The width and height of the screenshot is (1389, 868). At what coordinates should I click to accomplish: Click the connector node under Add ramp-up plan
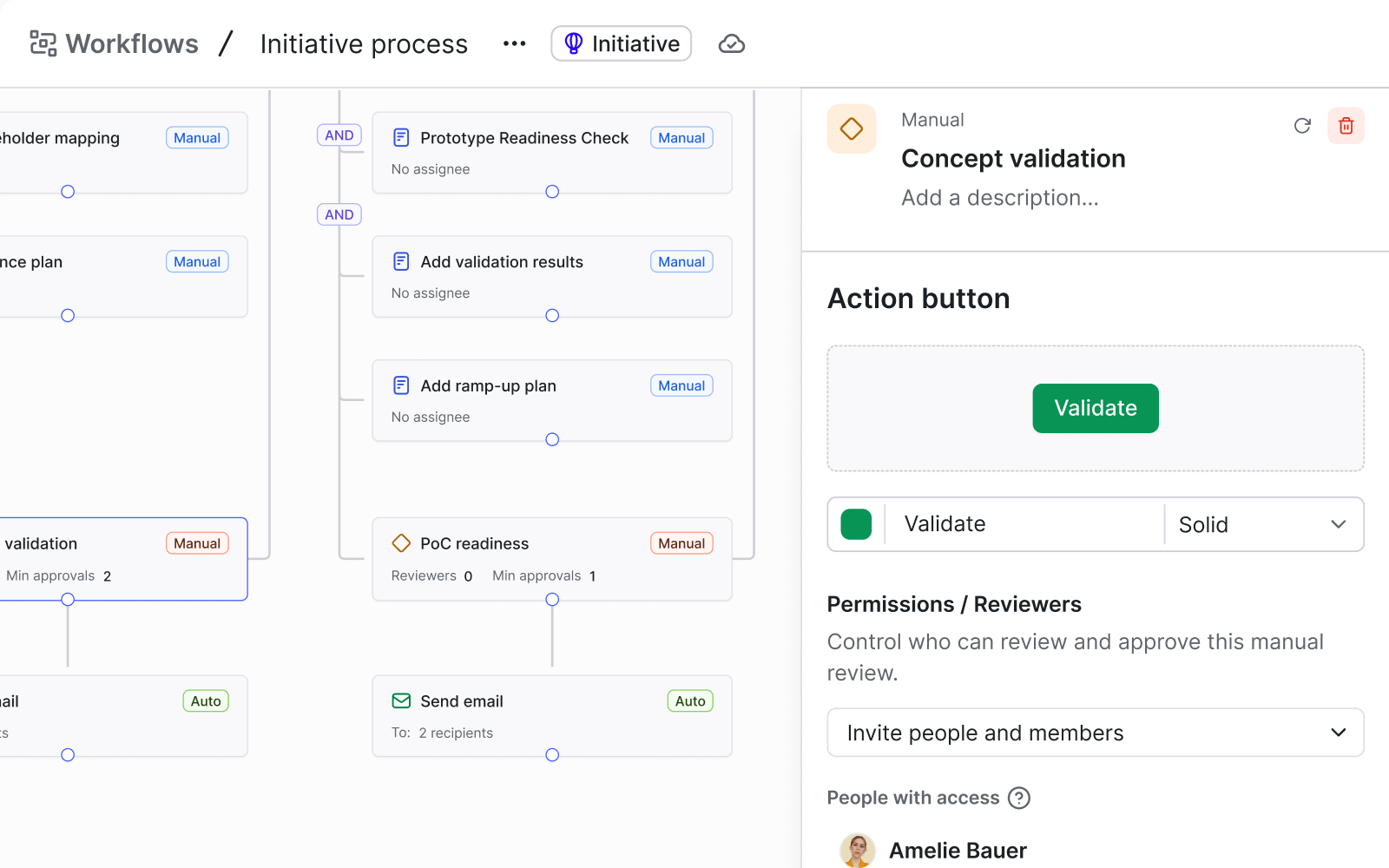[x=552, y=440]
